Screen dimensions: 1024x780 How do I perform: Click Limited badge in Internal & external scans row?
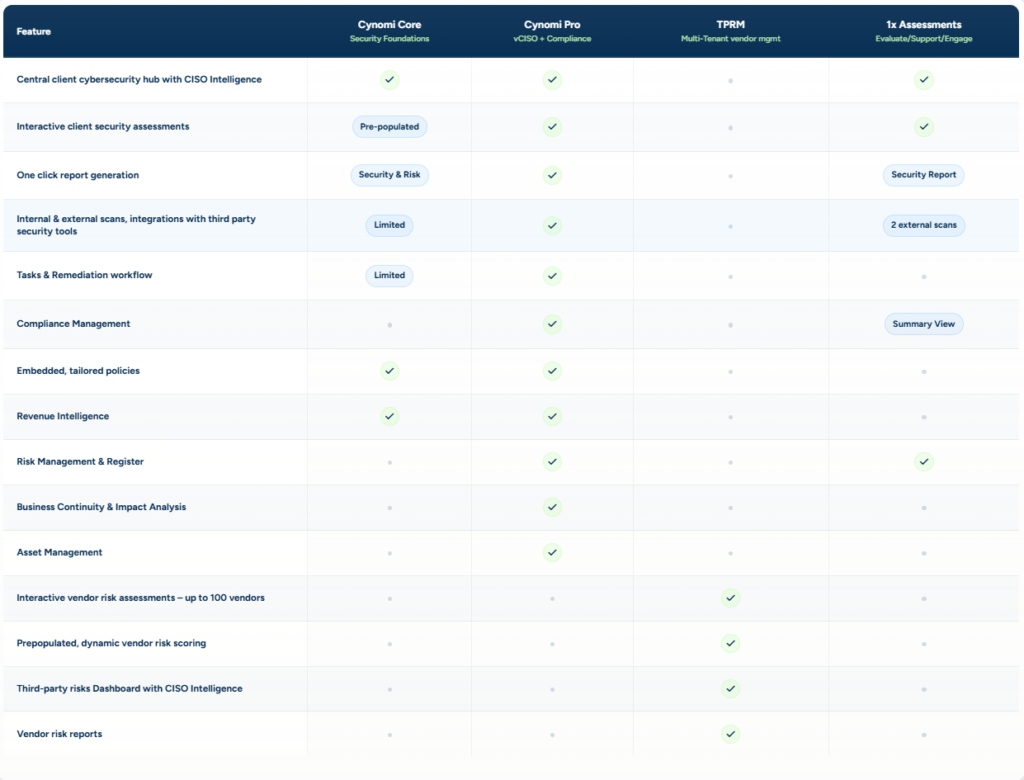point(389,225)
